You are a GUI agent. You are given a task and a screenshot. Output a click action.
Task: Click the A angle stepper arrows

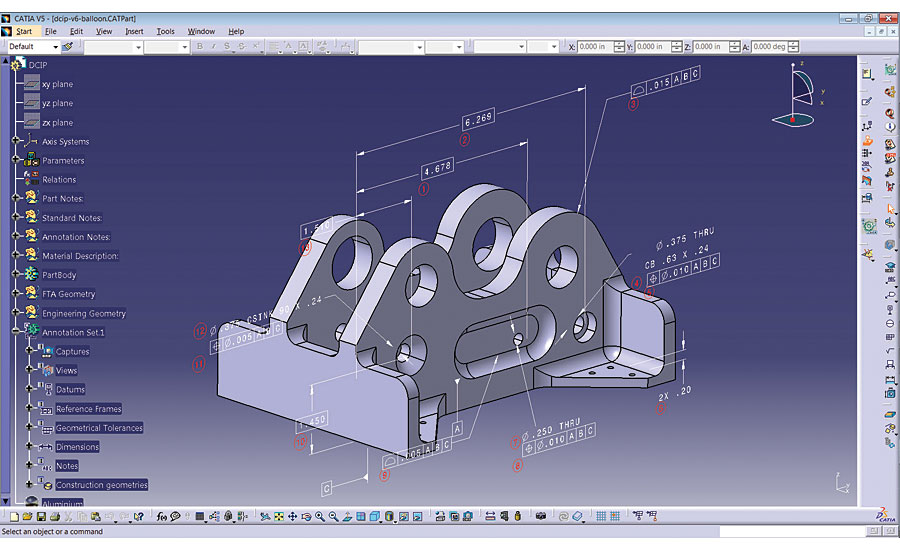(x=793, y=47)
